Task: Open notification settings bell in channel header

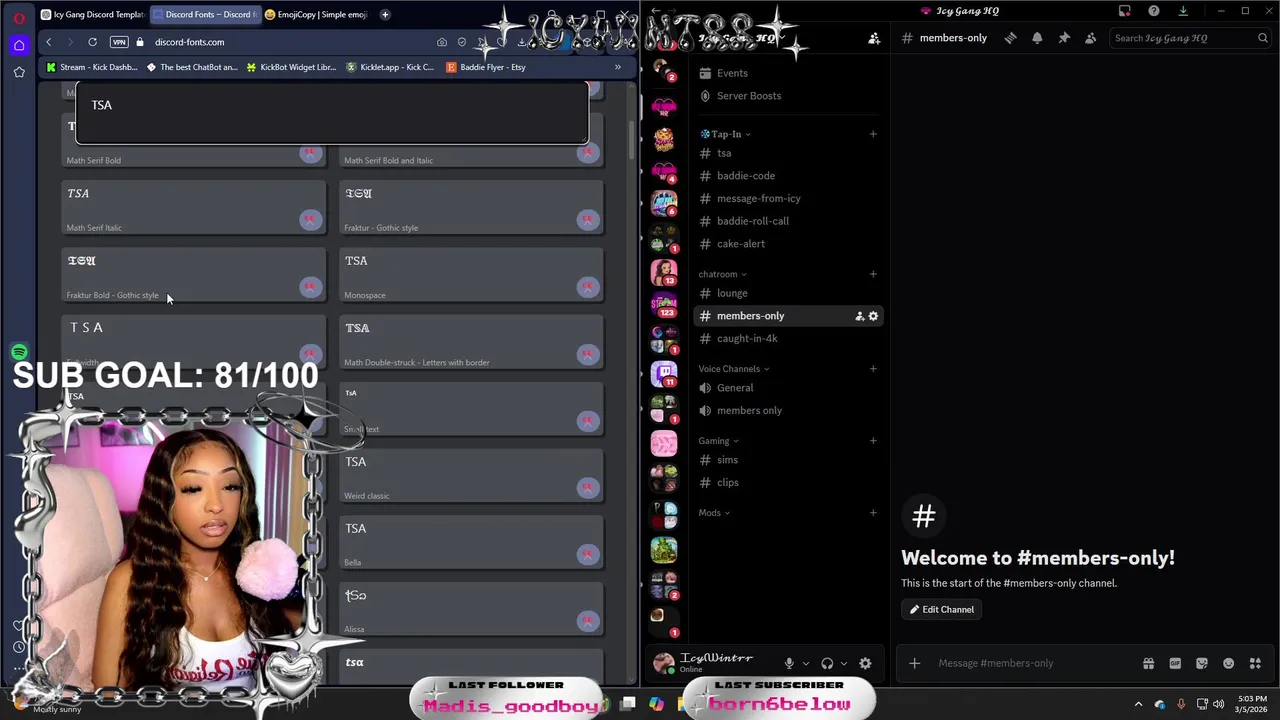Action: tap(1037, 38)
